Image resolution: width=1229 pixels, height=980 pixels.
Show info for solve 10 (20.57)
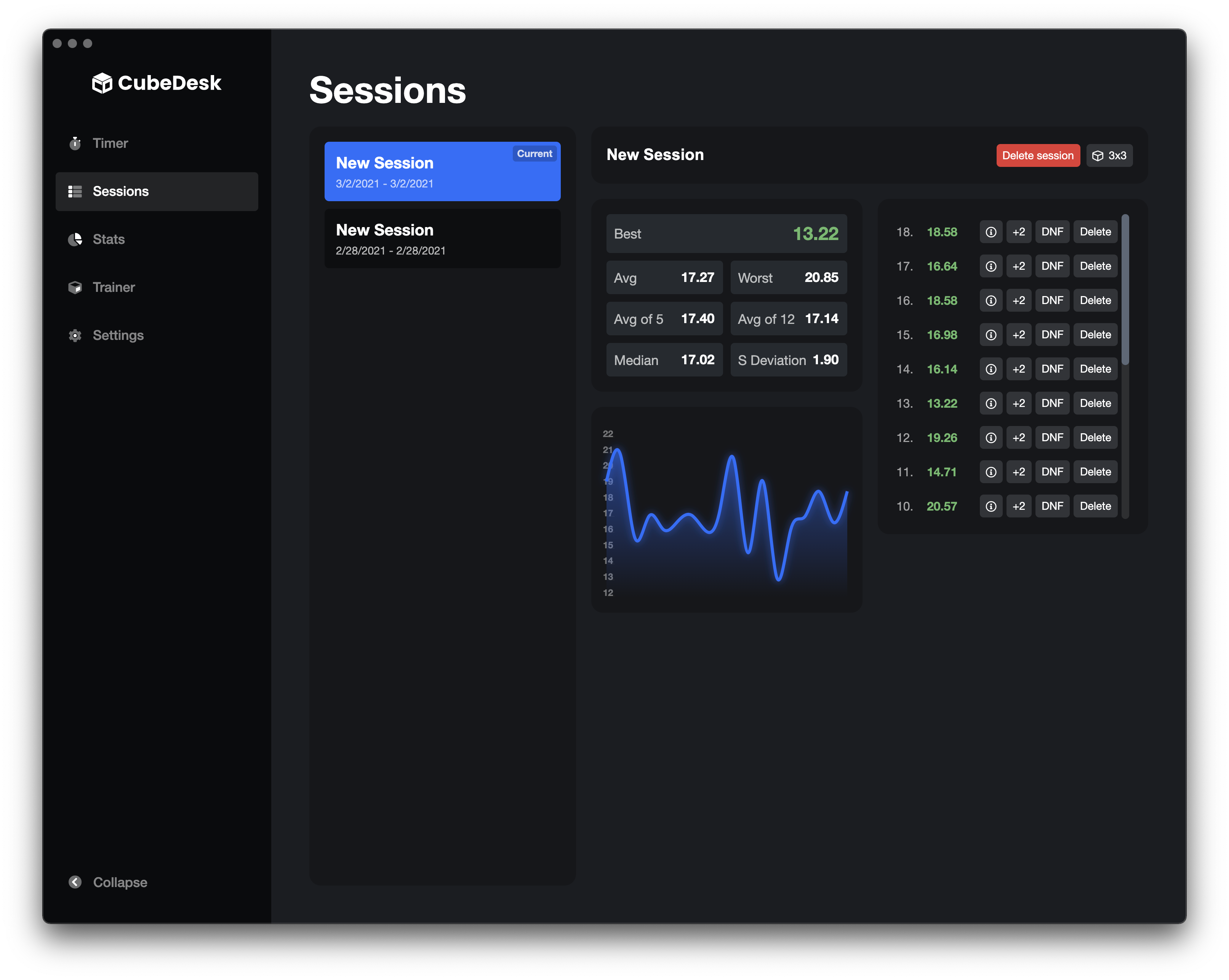pos(991,506)
